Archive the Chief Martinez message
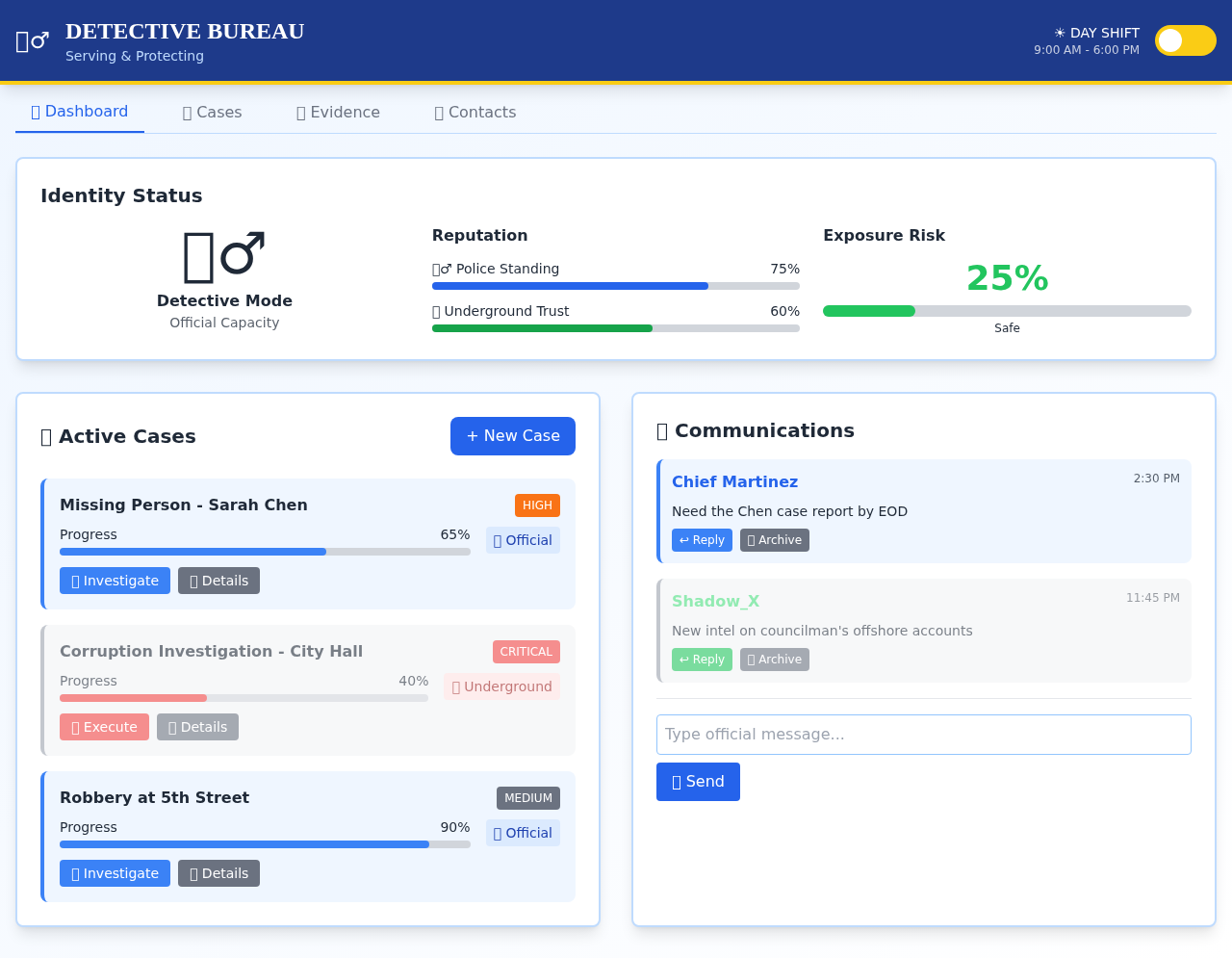This screenshot has width=1232, height=958. 774,540
